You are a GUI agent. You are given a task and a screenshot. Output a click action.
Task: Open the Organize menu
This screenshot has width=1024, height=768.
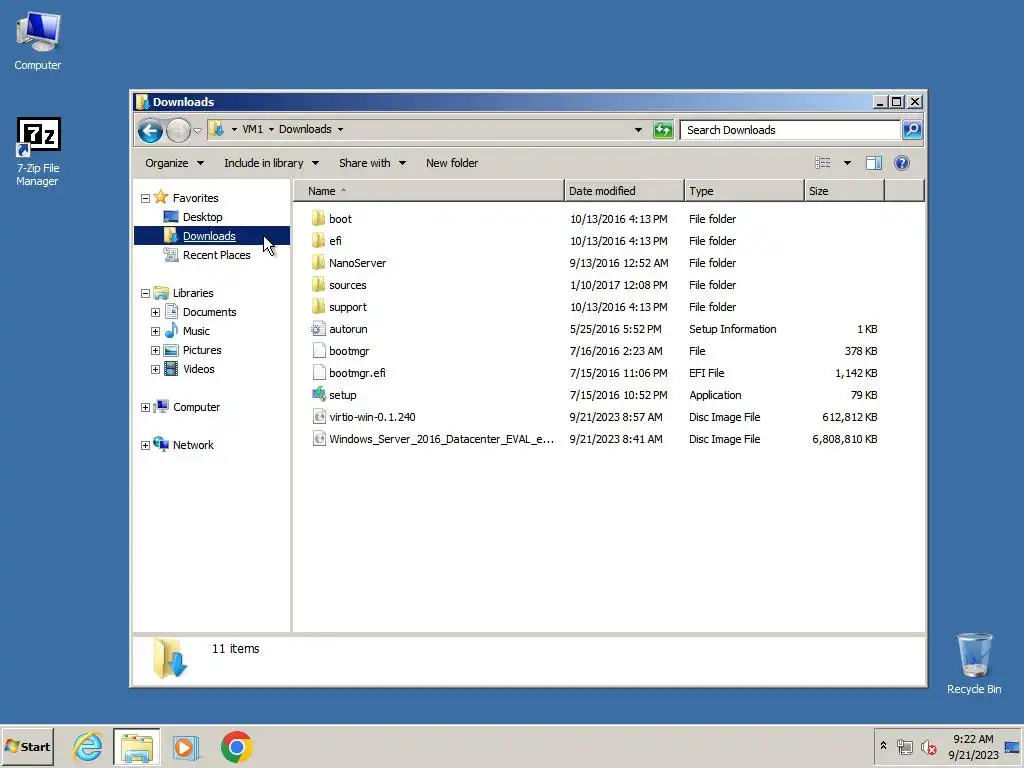(174, 163)
